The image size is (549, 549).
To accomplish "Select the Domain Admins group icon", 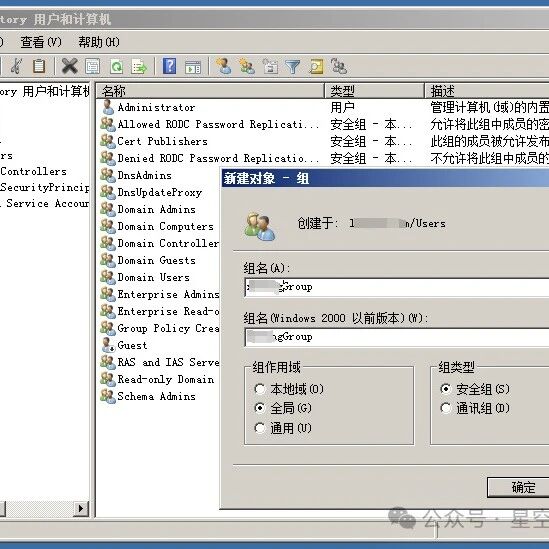I will pos(108,209).
